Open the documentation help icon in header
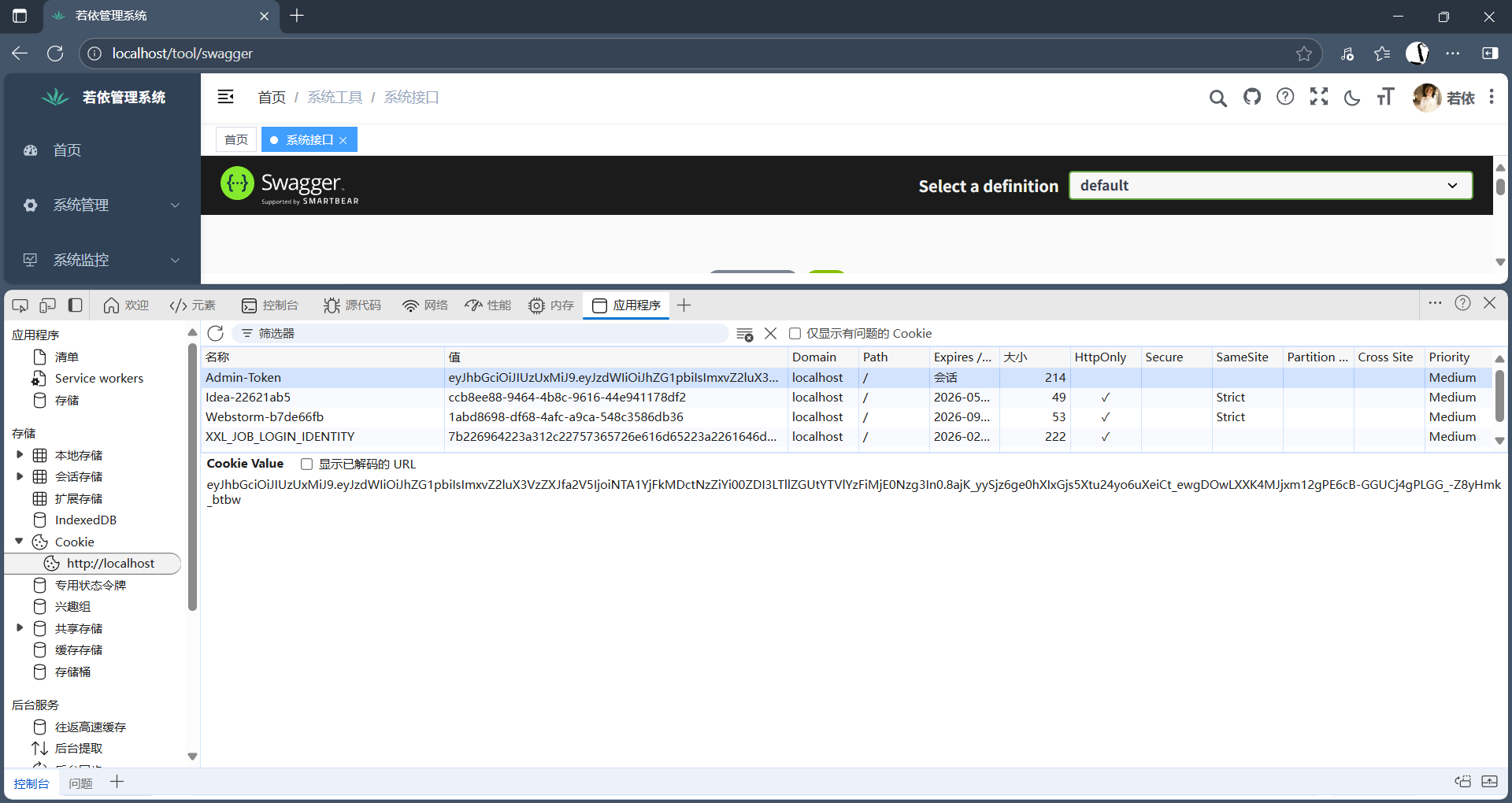 (x=1285, y=97)
